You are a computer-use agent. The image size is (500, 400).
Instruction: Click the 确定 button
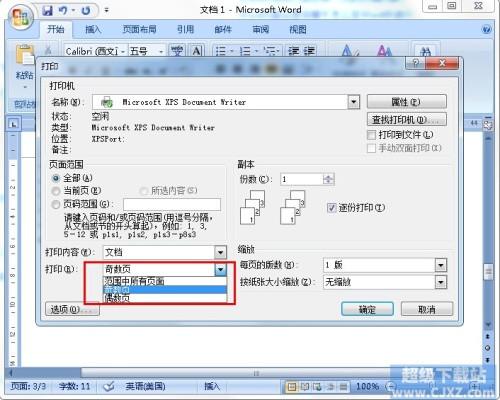coord(367,309)
